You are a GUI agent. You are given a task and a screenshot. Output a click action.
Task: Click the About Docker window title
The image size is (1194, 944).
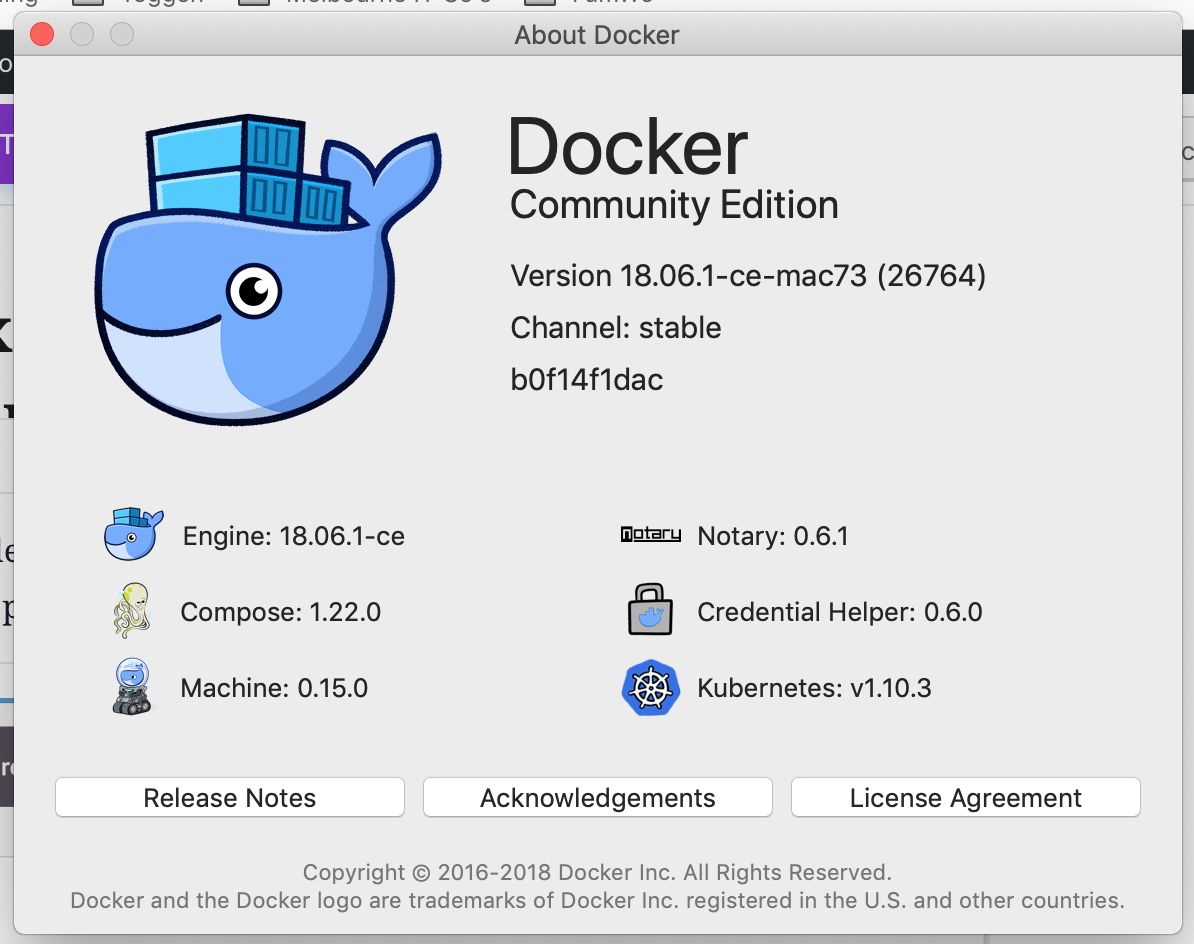click(x=596, y=35)
